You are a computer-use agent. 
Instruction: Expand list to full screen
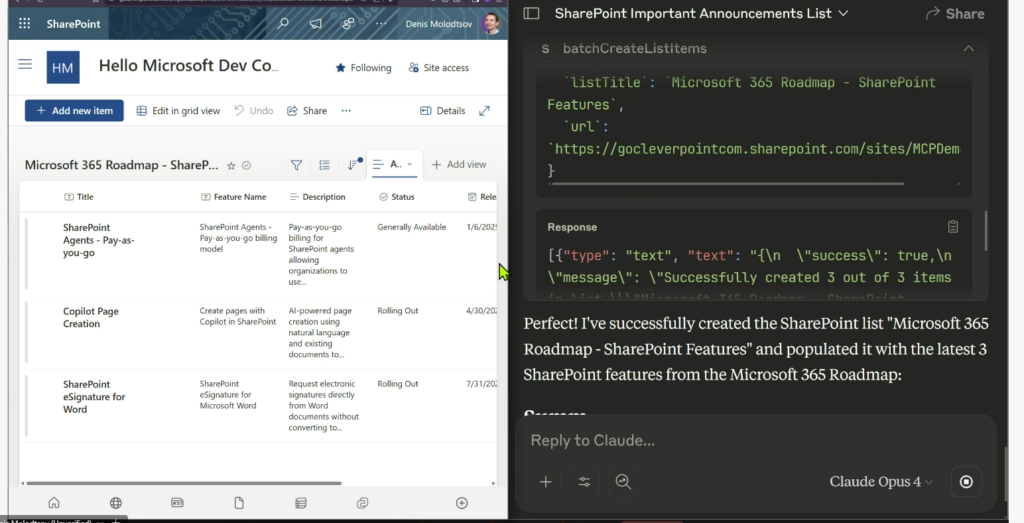[x=484, y=111]
